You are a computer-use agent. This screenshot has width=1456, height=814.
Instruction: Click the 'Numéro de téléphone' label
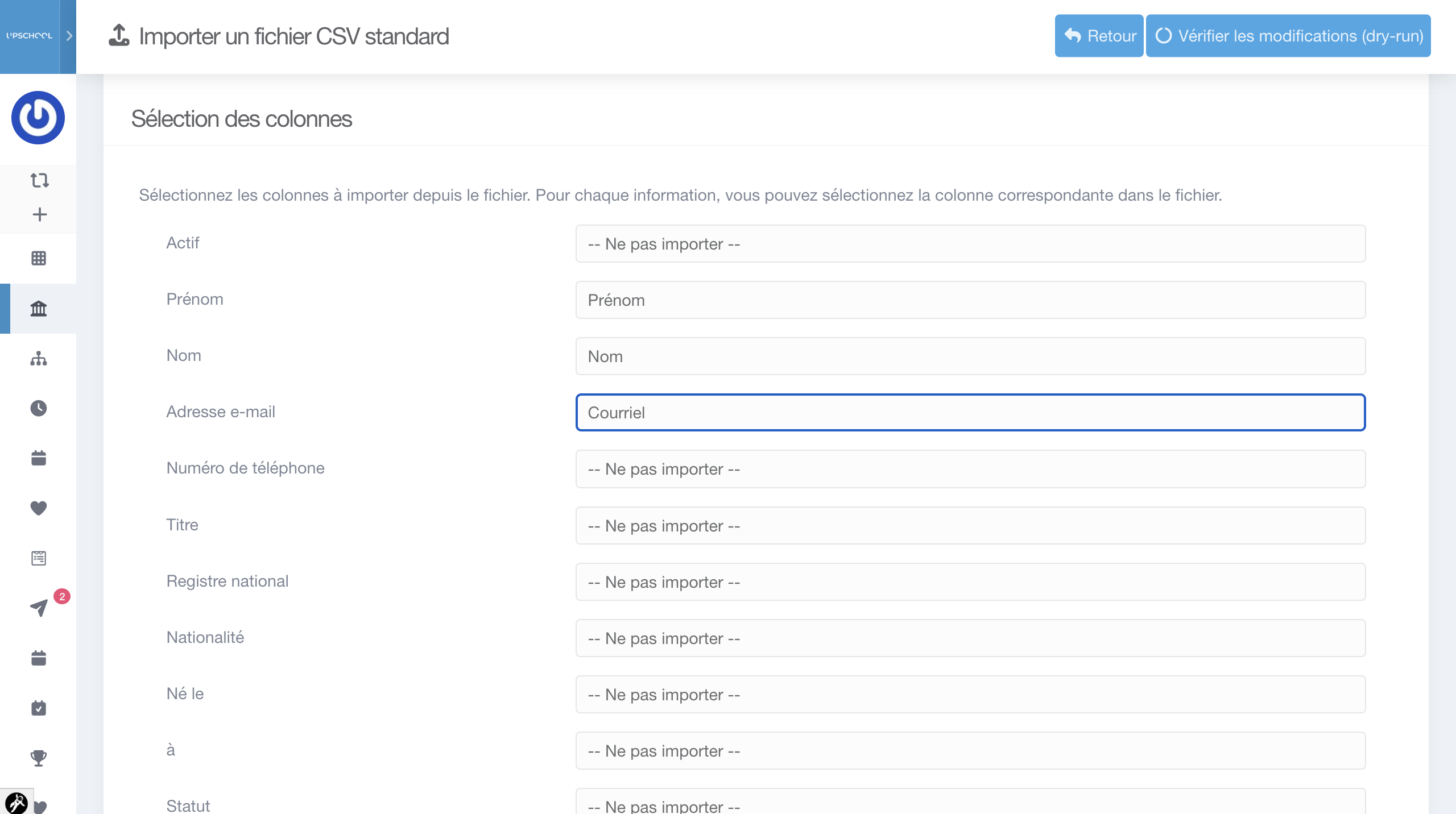point(245,468)
